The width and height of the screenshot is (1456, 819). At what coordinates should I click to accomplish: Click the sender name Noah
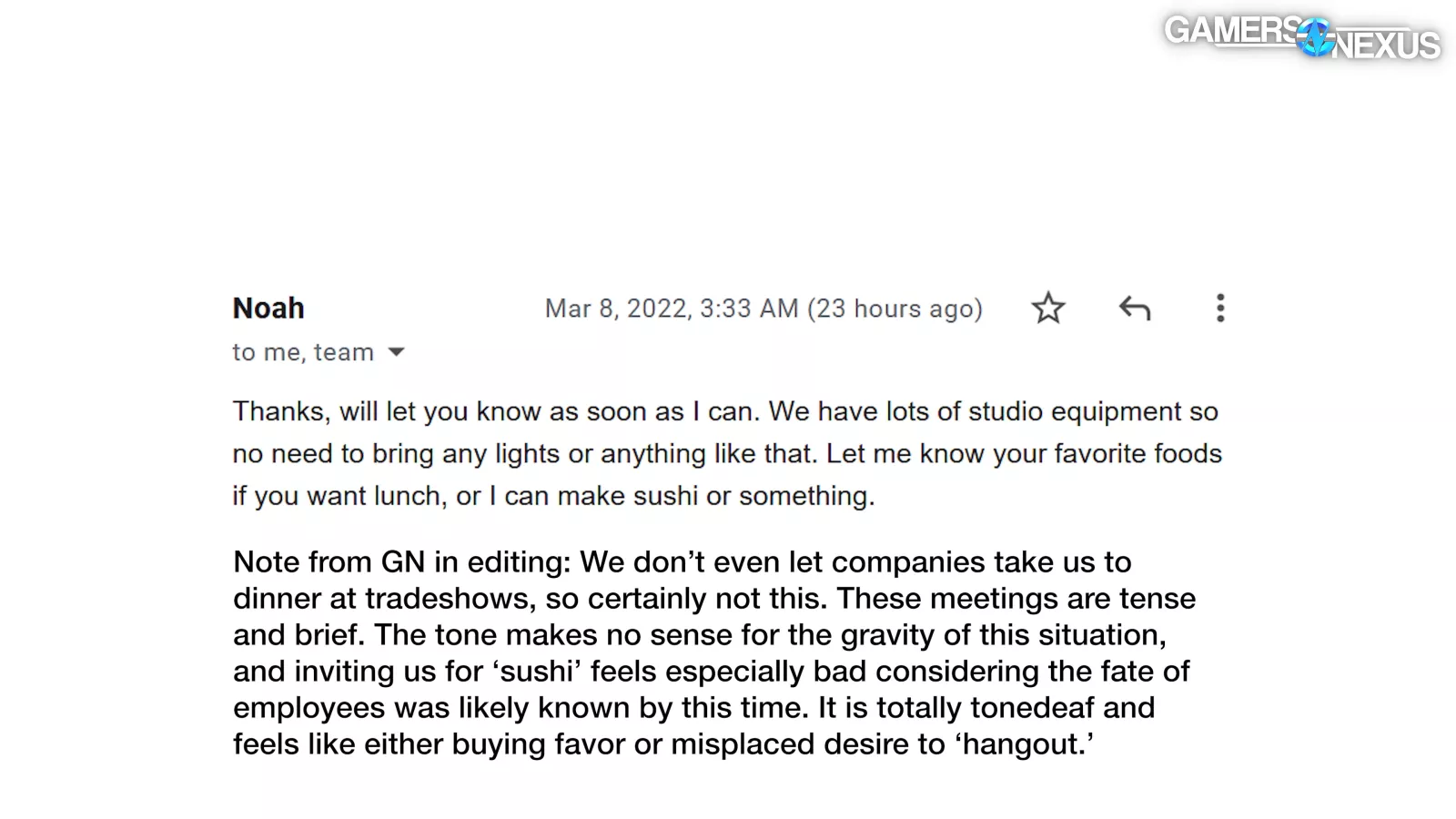[268, 308]
